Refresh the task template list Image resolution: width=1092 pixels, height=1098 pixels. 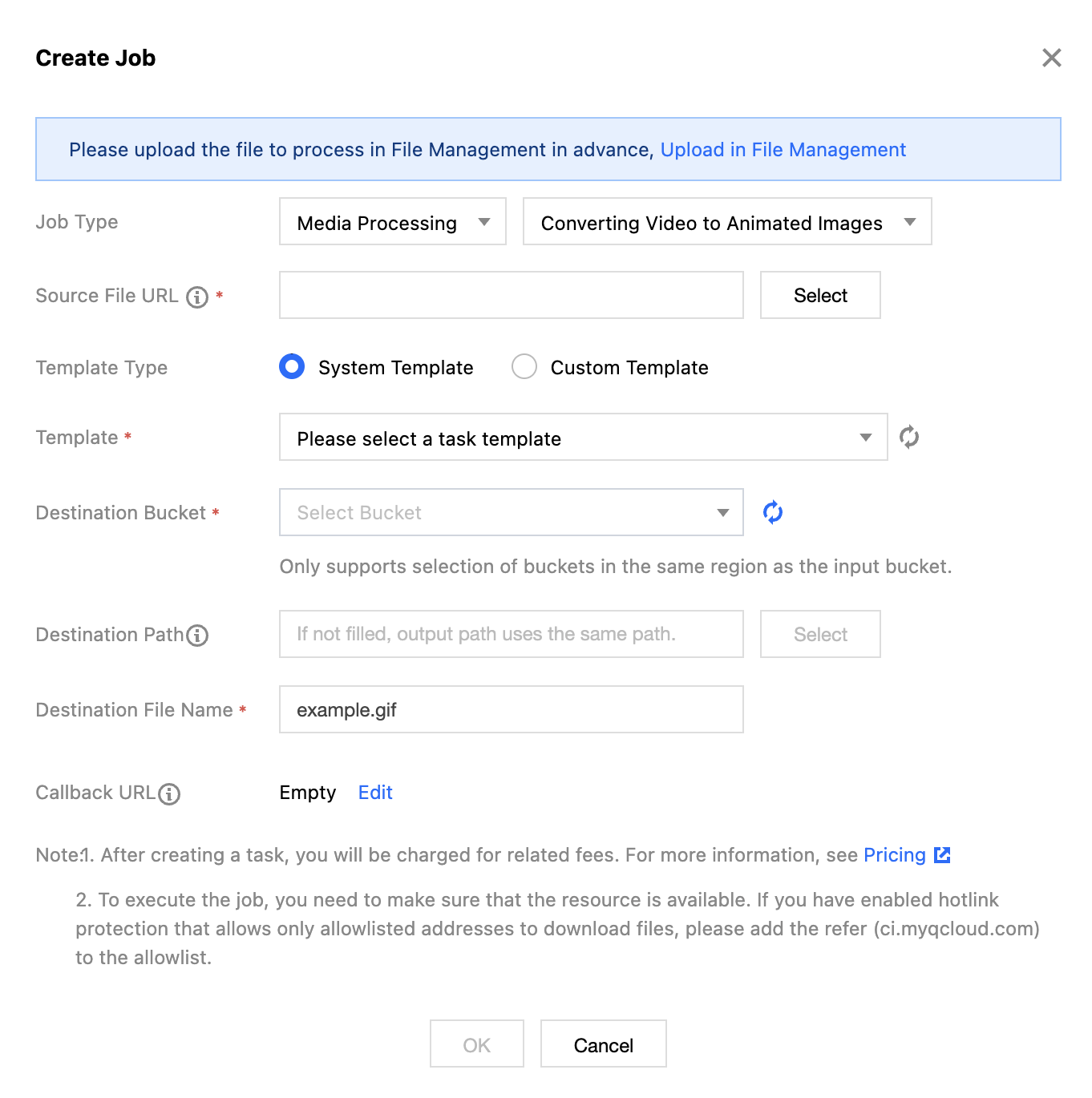coord(908,438)
